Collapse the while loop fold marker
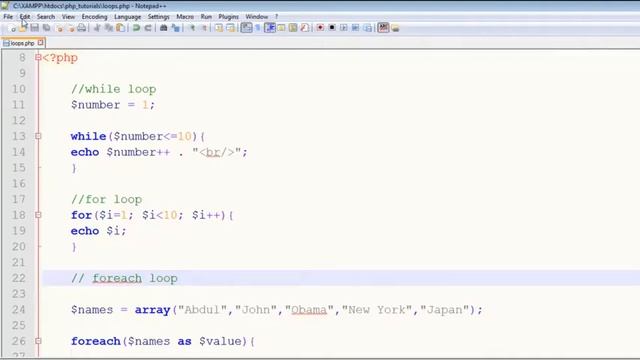The height and width of the screenshot is (360, 640). tap(38, 136)
